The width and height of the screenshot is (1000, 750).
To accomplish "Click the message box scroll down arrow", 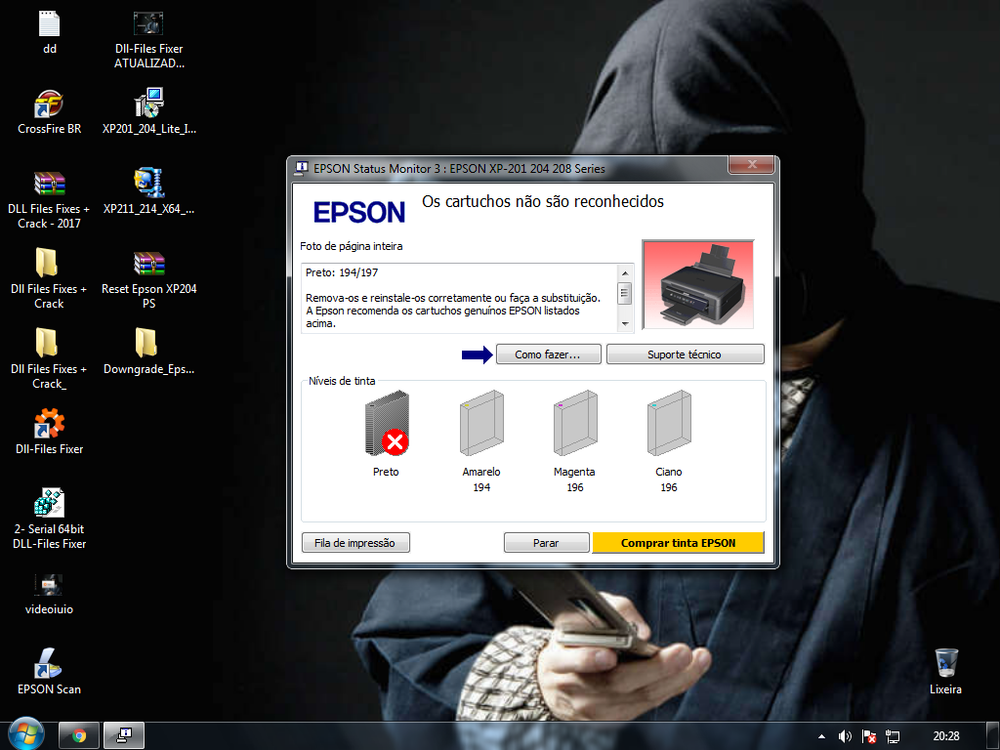I will [625, 324].
